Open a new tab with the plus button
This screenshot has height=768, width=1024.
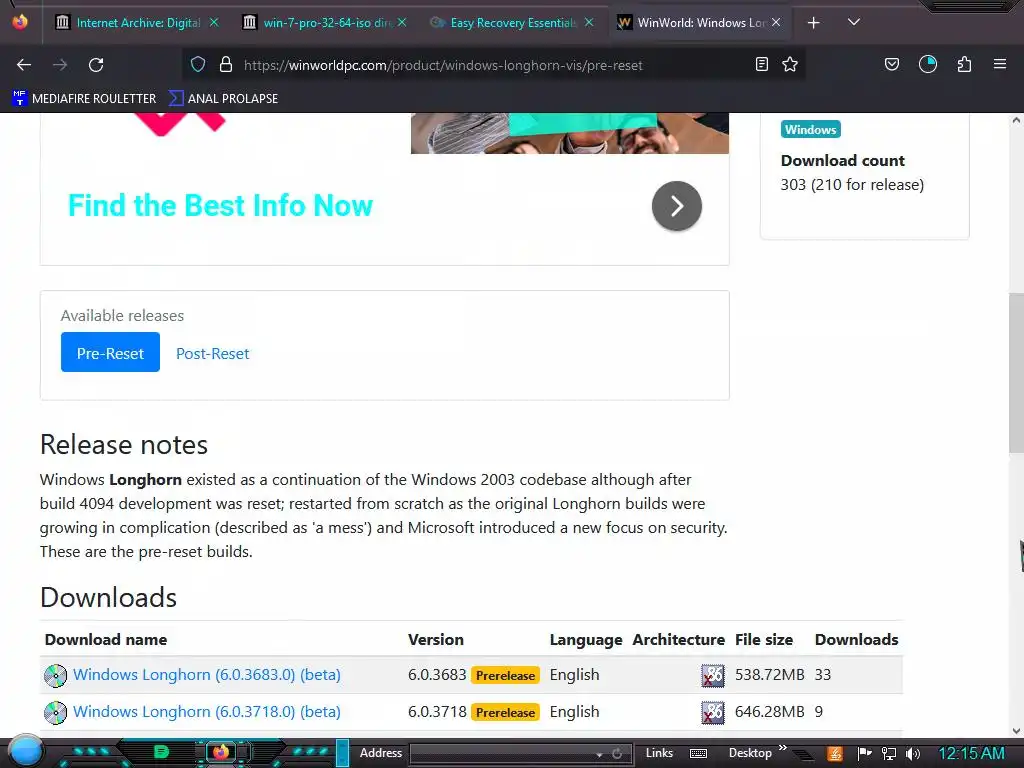(x=813, y=23)
